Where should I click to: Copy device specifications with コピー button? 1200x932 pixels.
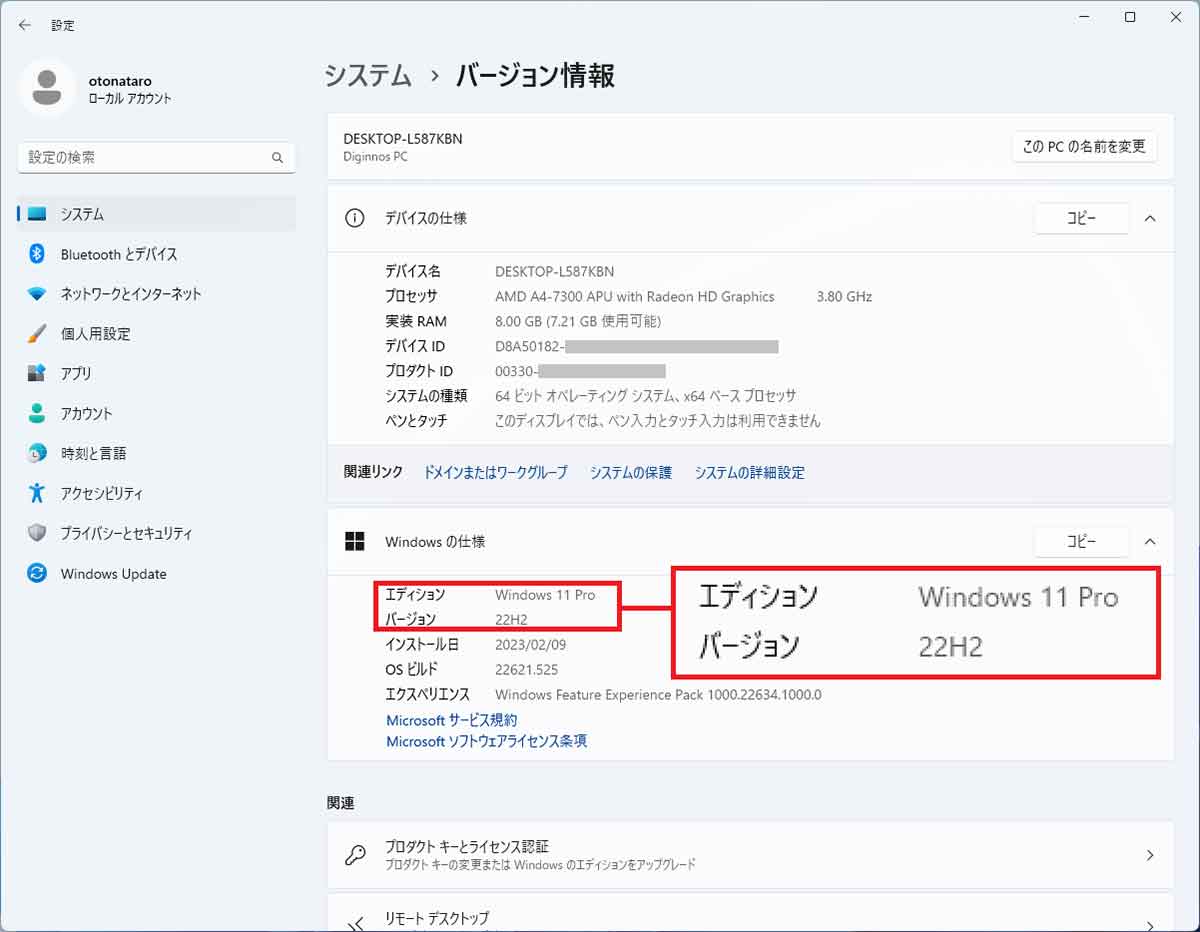pos(1082,218)
